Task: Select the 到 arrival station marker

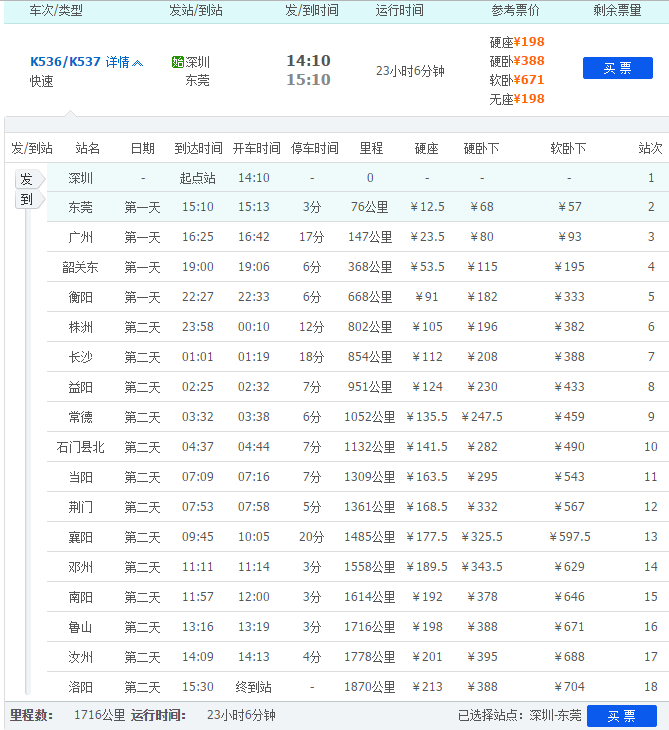Action: (30, 200)
